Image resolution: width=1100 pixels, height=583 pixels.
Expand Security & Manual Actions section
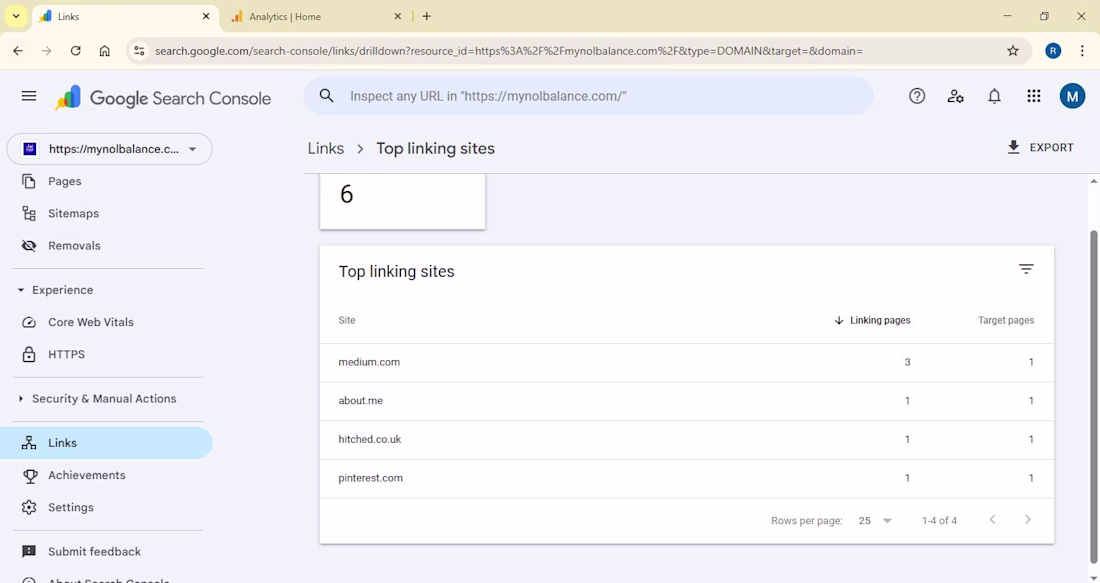21,399
